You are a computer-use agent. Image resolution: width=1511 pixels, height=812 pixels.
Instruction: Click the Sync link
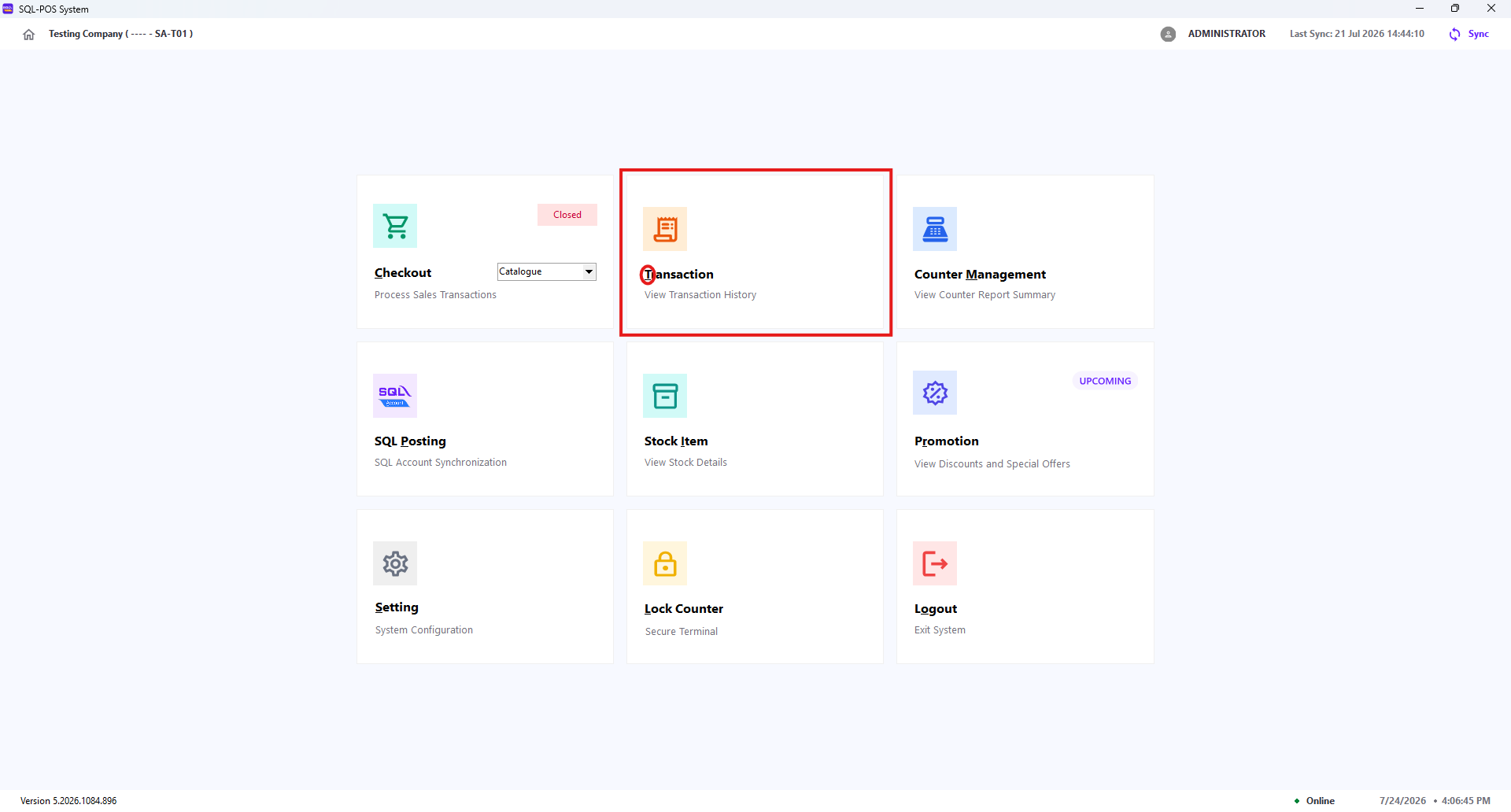click(1478, 34)
